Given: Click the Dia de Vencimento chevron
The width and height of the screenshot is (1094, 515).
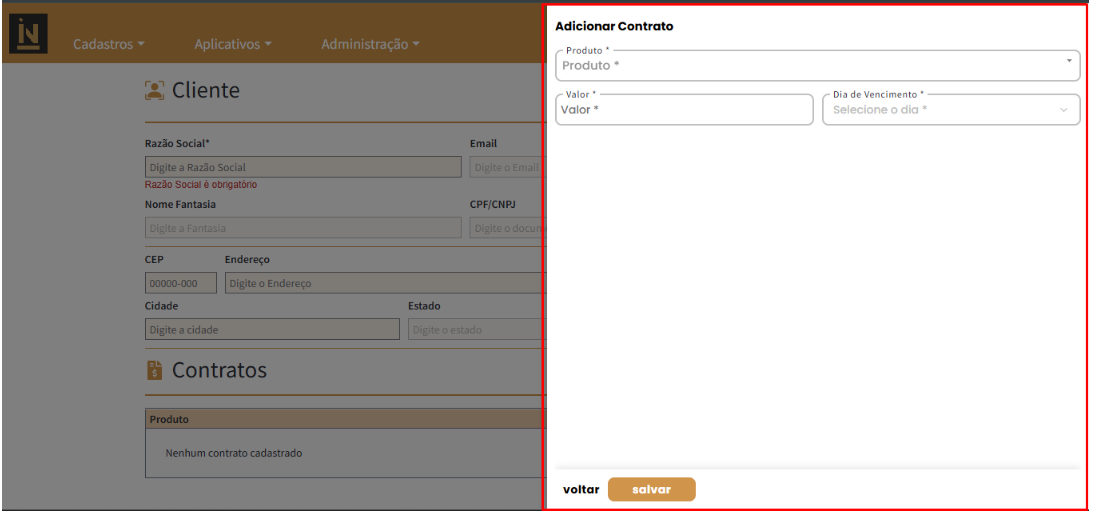Looking at the screenshot, I should tap(1064, 110).
